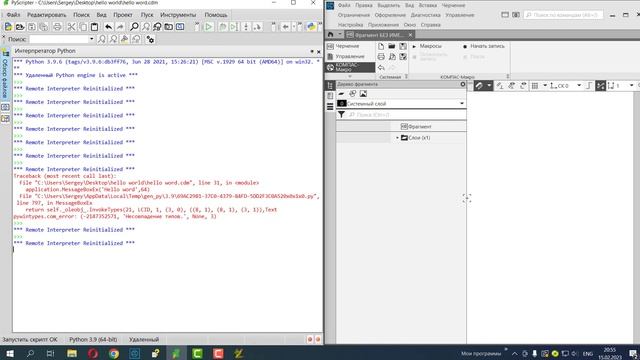
Task: Run the script with the green play icon
Action: pos(209,27)
